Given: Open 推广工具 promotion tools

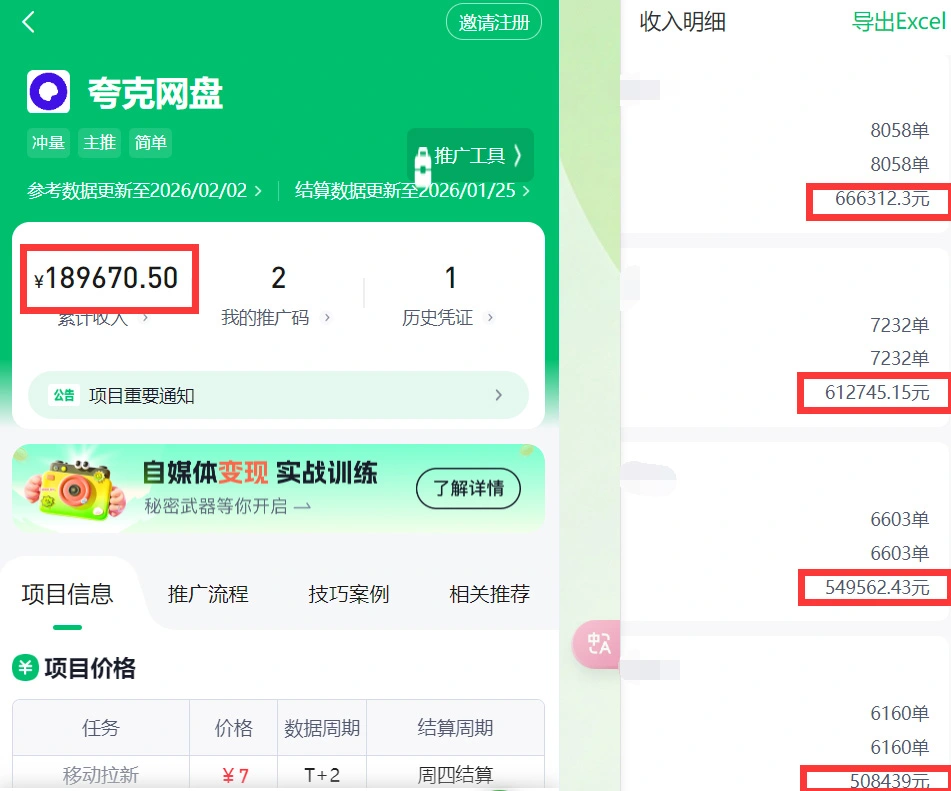Looking at the screenshot, I should tap(471, 155).
